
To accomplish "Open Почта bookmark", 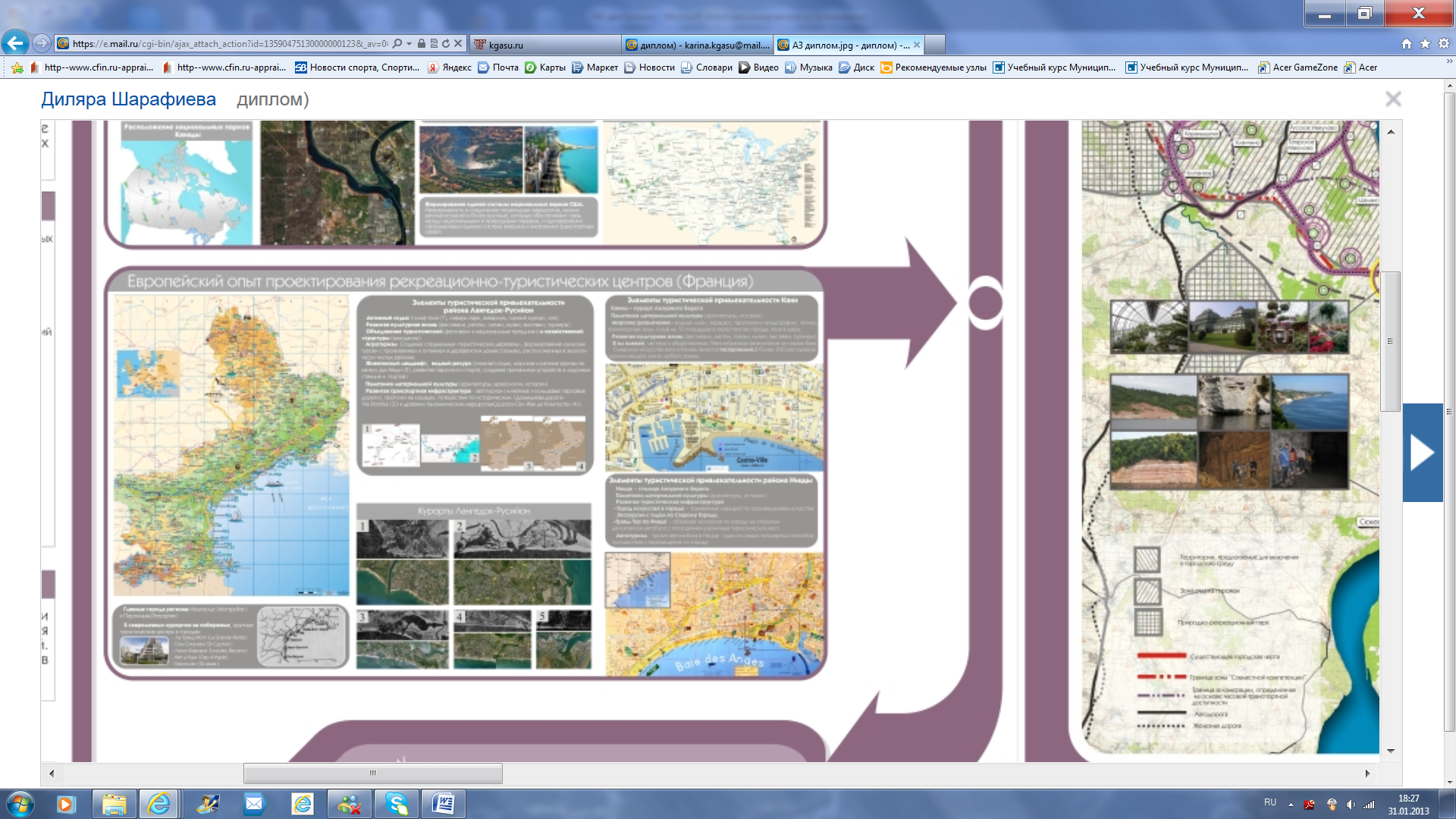I will coord(498,67).
